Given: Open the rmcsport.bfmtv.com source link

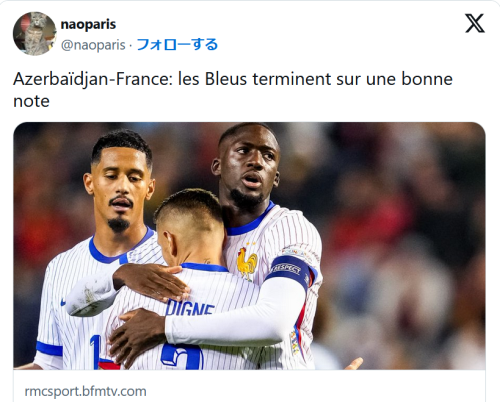Looking at the screenshot, I should 85,391.
